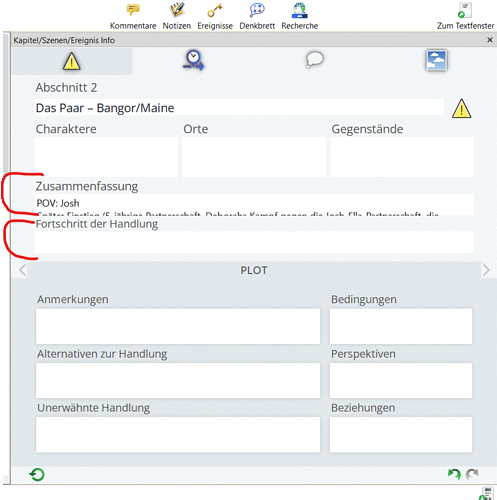The image size is (497, 500).
Task: Open the Kommentare panel
Action: [x=133, y=16]
